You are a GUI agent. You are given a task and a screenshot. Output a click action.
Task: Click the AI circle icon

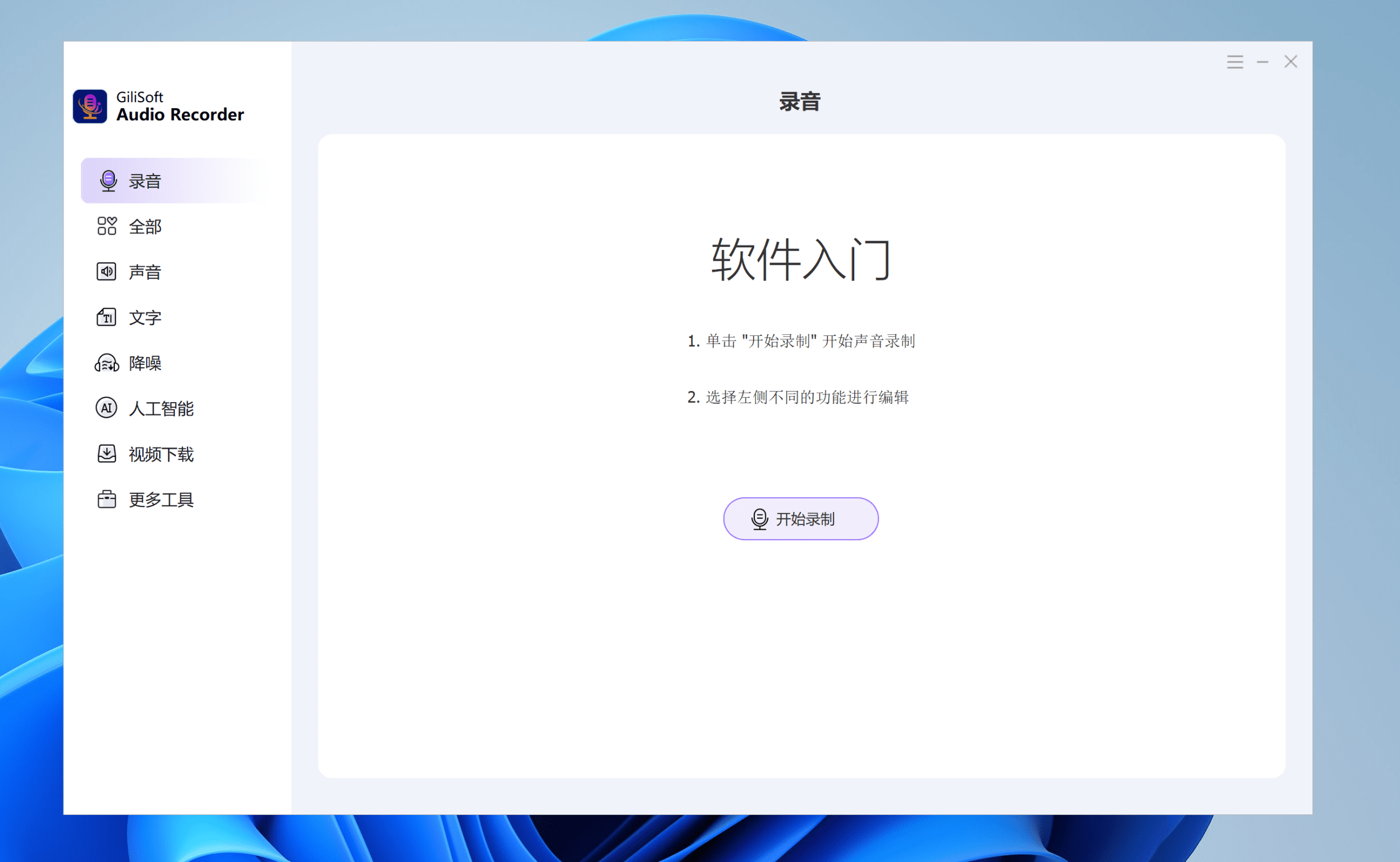(107, 407)
